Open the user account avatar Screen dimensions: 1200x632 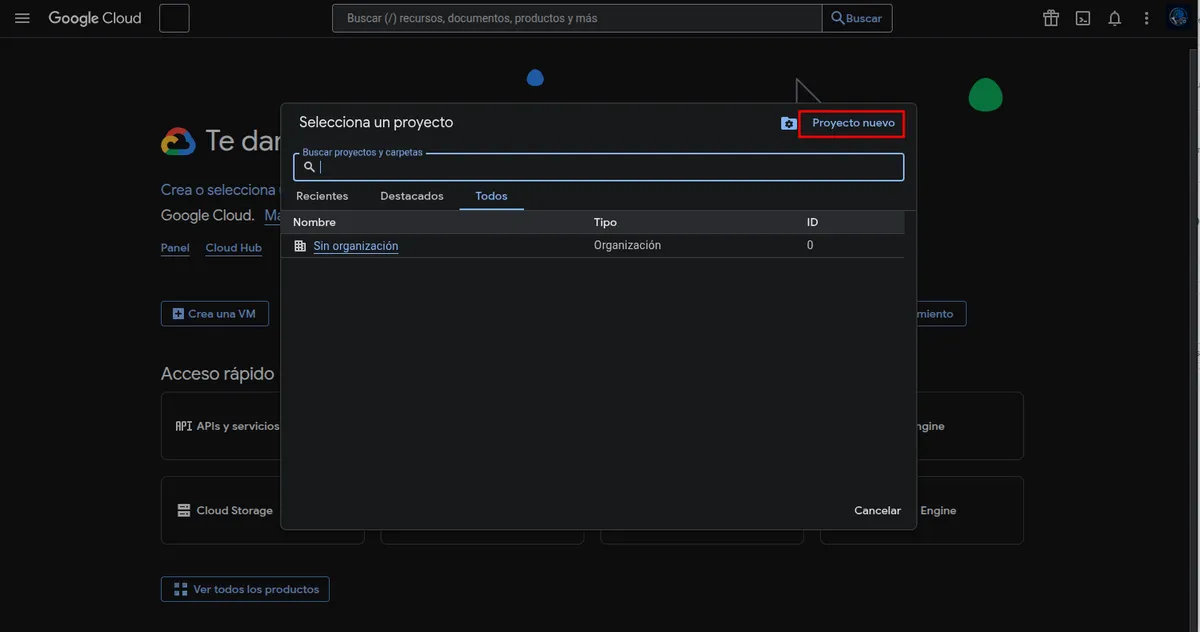(1178, 18)
